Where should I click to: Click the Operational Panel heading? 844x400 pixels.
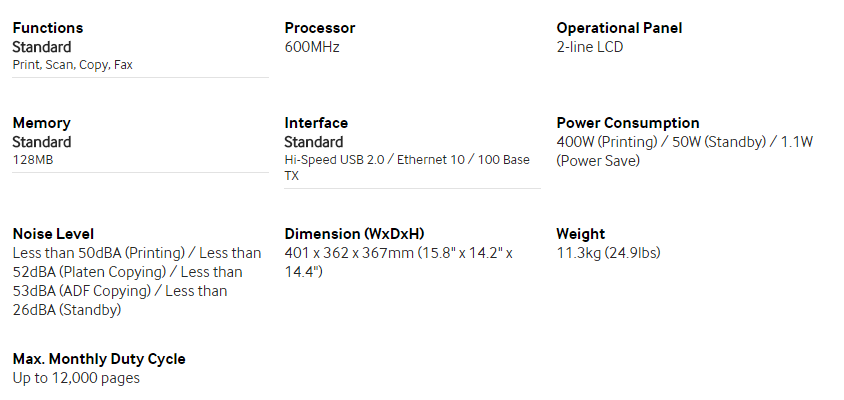click(x=619, y=28)
